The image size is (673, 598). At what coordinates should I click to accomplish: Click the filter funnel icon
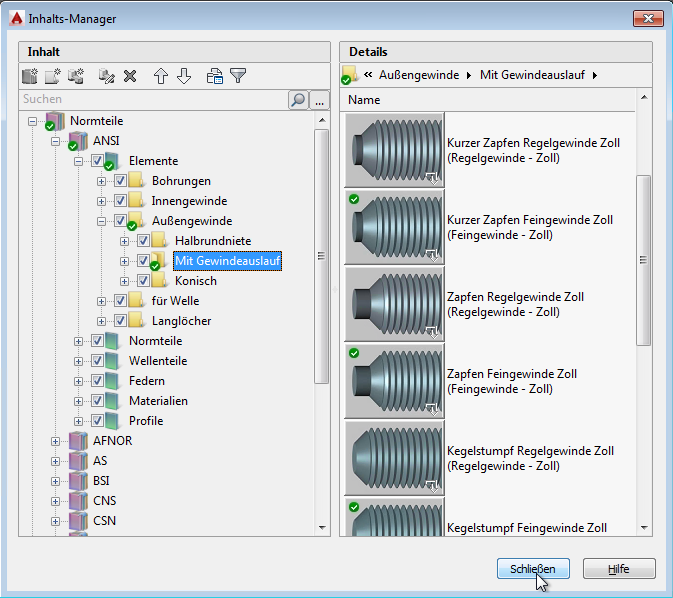point(238,76)
